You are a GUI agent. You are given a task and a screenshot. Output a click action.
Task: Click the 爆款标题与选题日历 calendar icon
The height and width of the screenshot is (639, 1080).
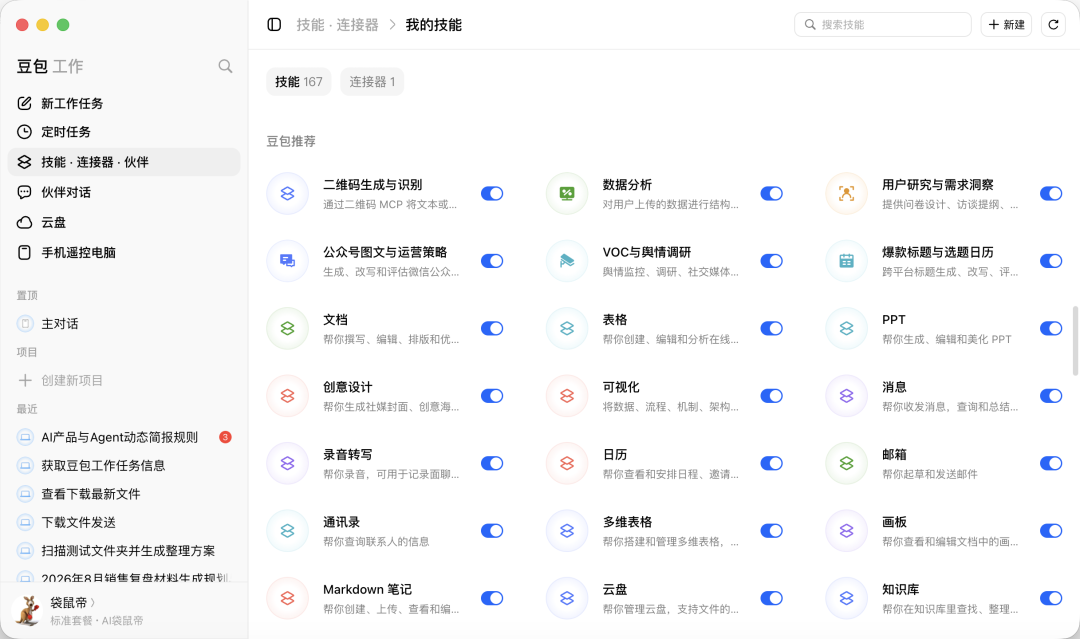tap(847, 261)
